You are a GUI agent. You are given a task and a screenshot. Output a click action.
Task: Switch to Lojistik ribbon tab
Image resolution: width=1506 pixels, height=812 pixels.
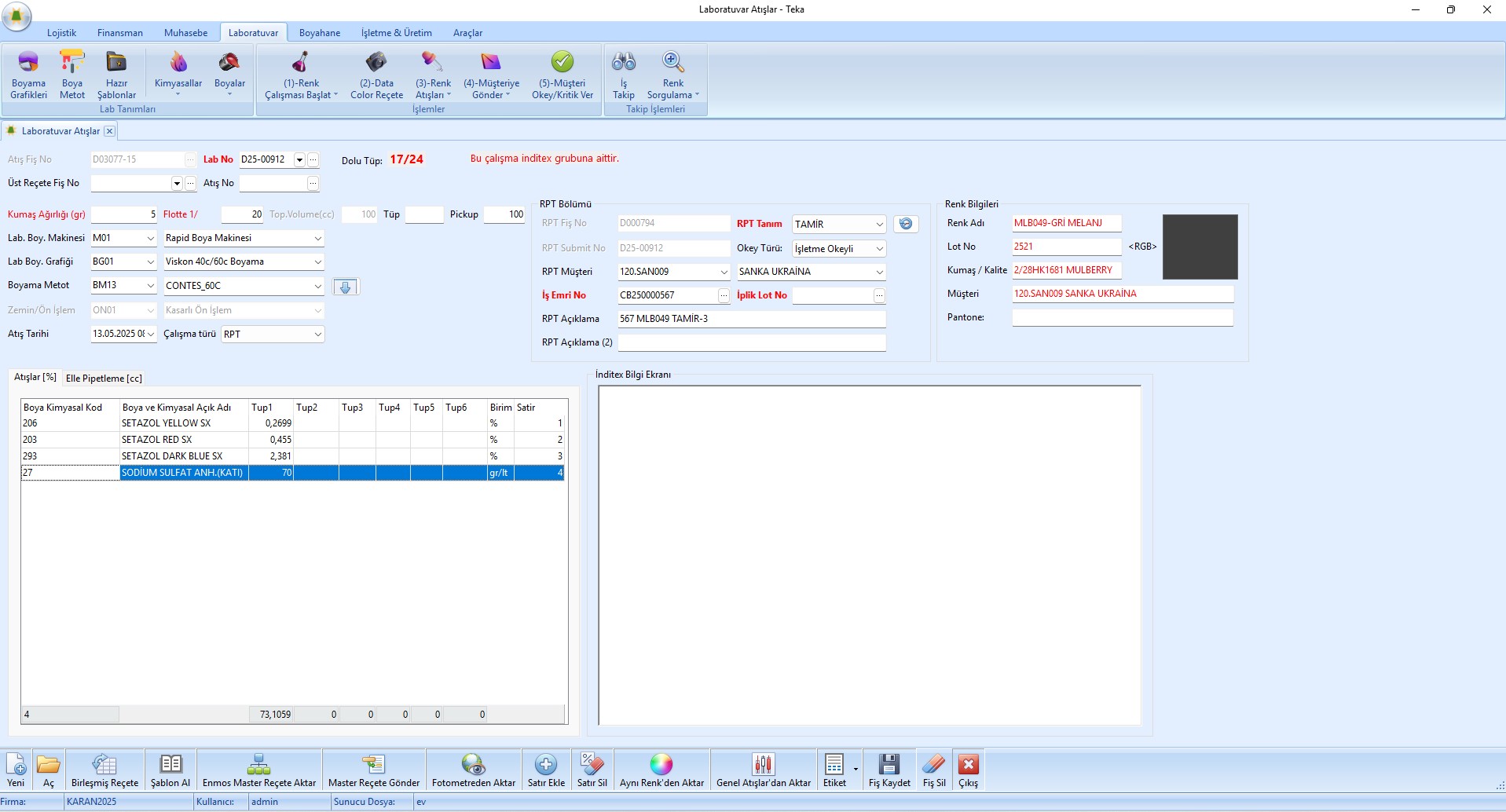coord(61,33)
